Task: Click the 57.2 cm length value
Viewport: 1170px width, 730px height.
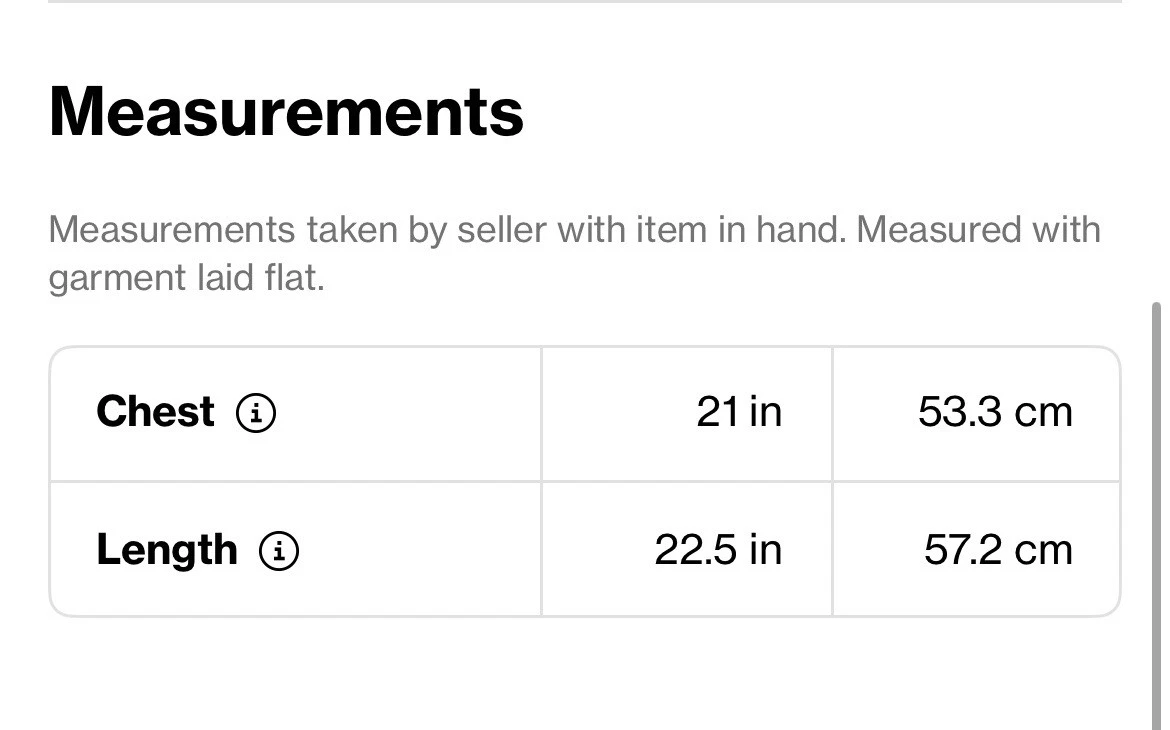Action: (x=997, y=550)
